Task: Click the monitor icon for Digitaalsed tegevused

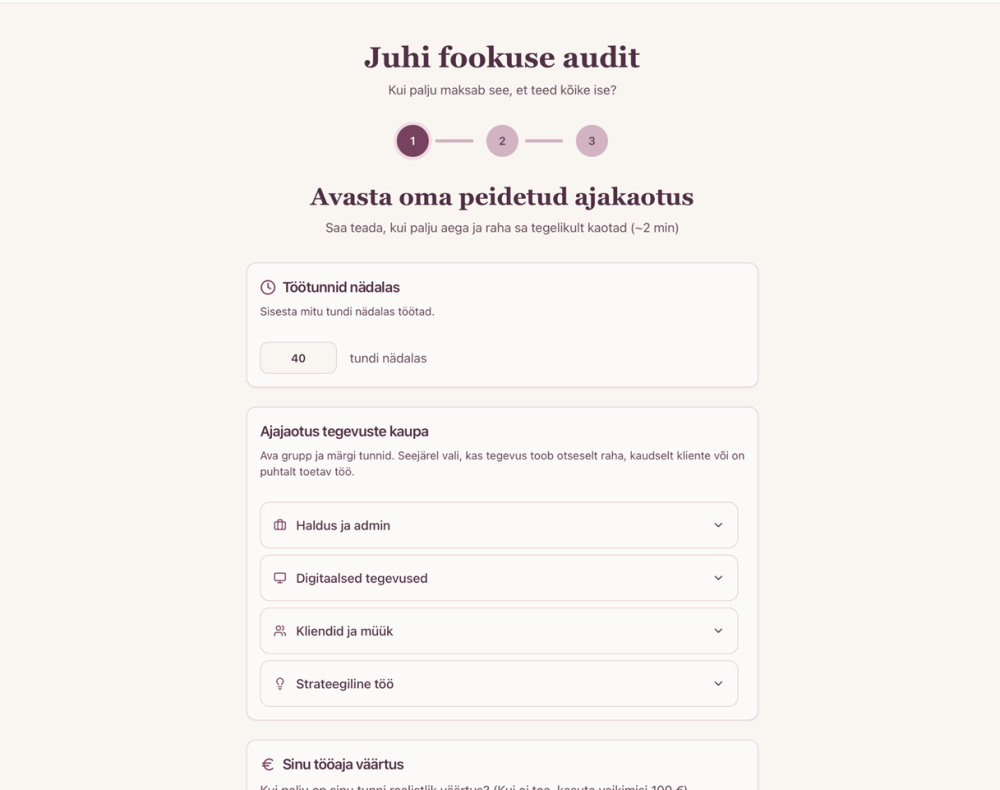Action: pos(280,578)
